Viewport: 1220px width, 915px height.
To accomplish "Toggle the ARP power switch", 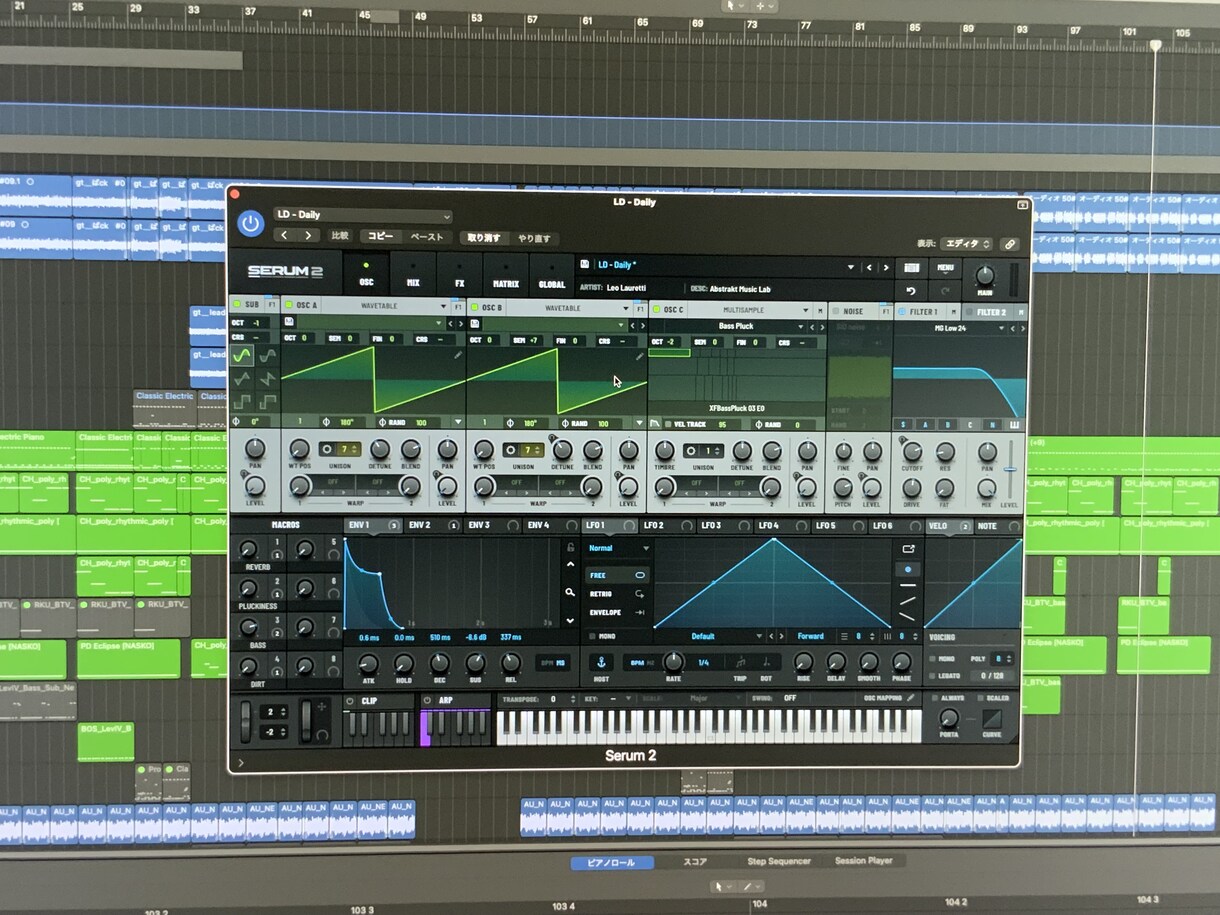I will (427, 701).
